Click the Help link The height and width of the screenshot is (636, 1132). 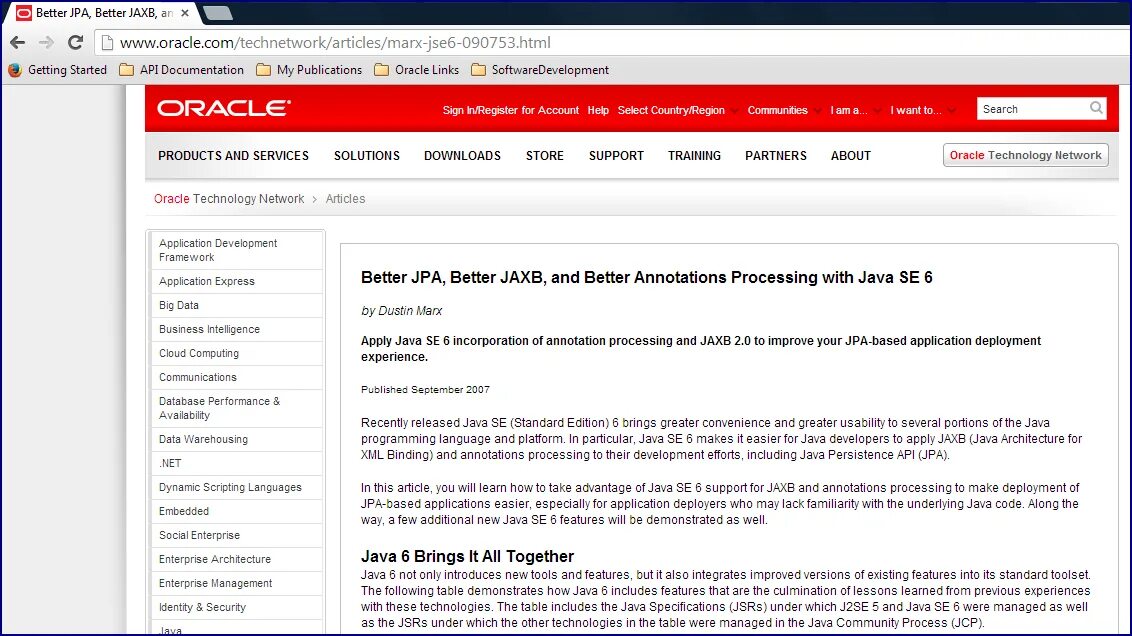pyautogui.click(x=598, y=110)
